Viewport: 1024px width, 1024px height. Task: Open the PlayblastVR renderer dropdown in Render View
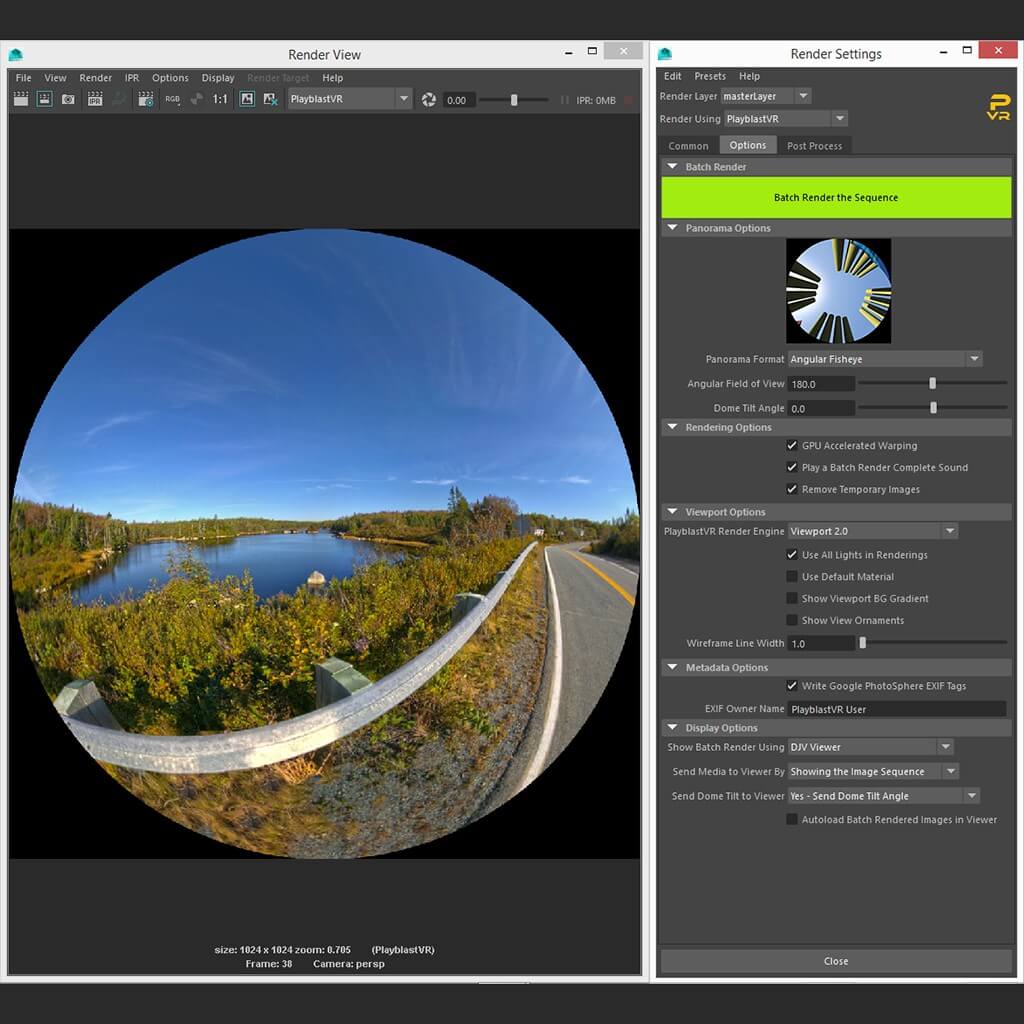(x=349, y=99)
